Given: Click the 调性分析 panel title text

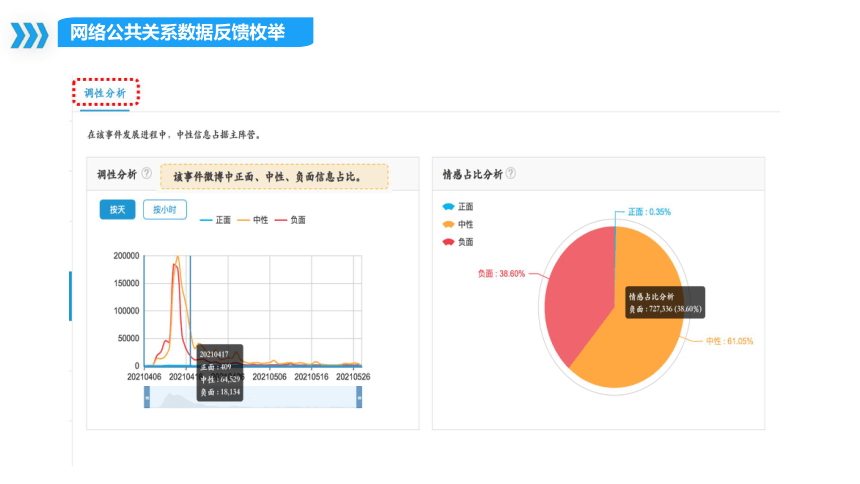Looking at the screenshot, I should pos(117,174).
